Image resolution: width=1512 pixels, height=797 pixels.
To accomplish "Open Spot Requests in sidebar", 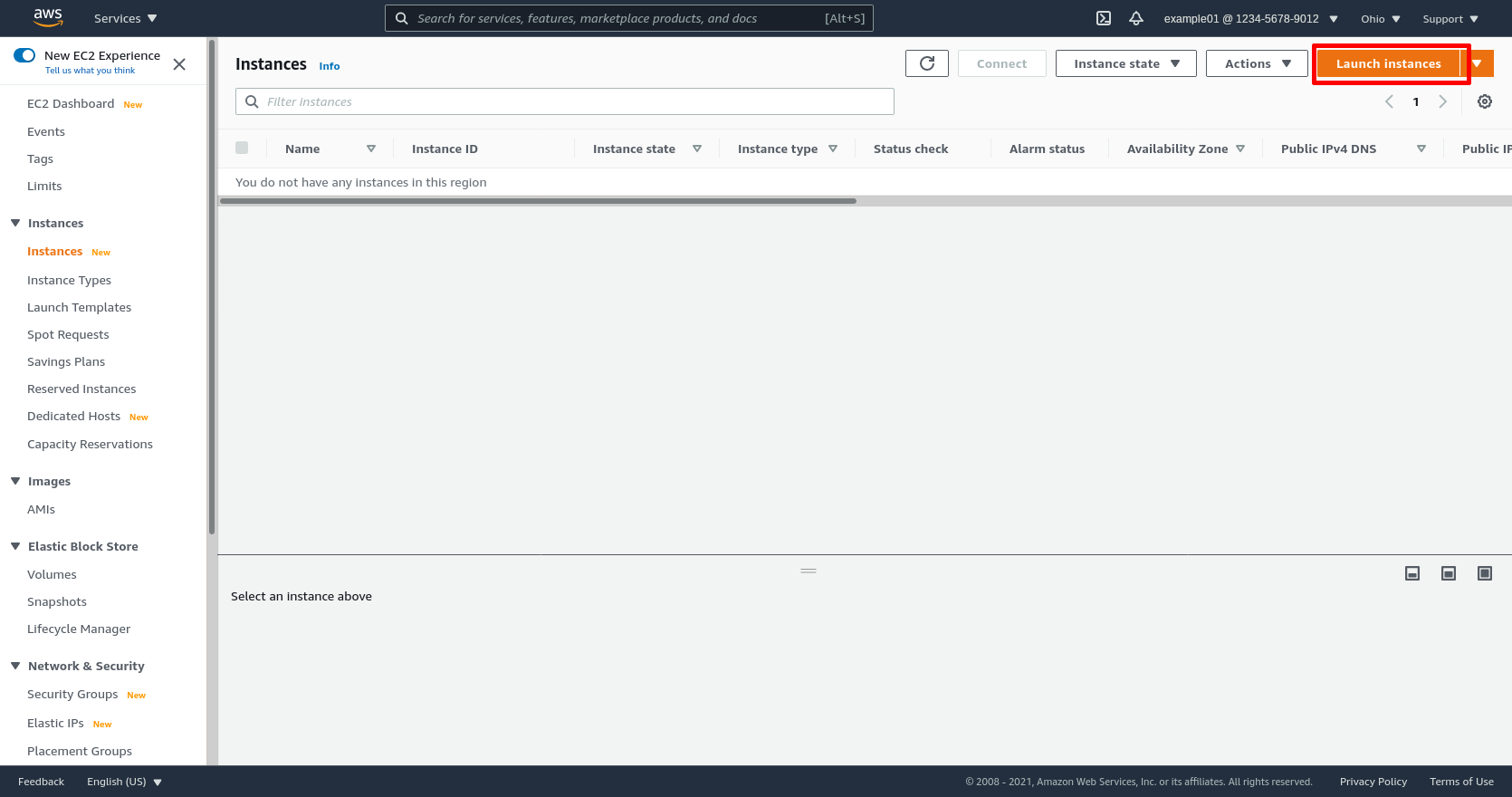I will (x=68, y=334).
